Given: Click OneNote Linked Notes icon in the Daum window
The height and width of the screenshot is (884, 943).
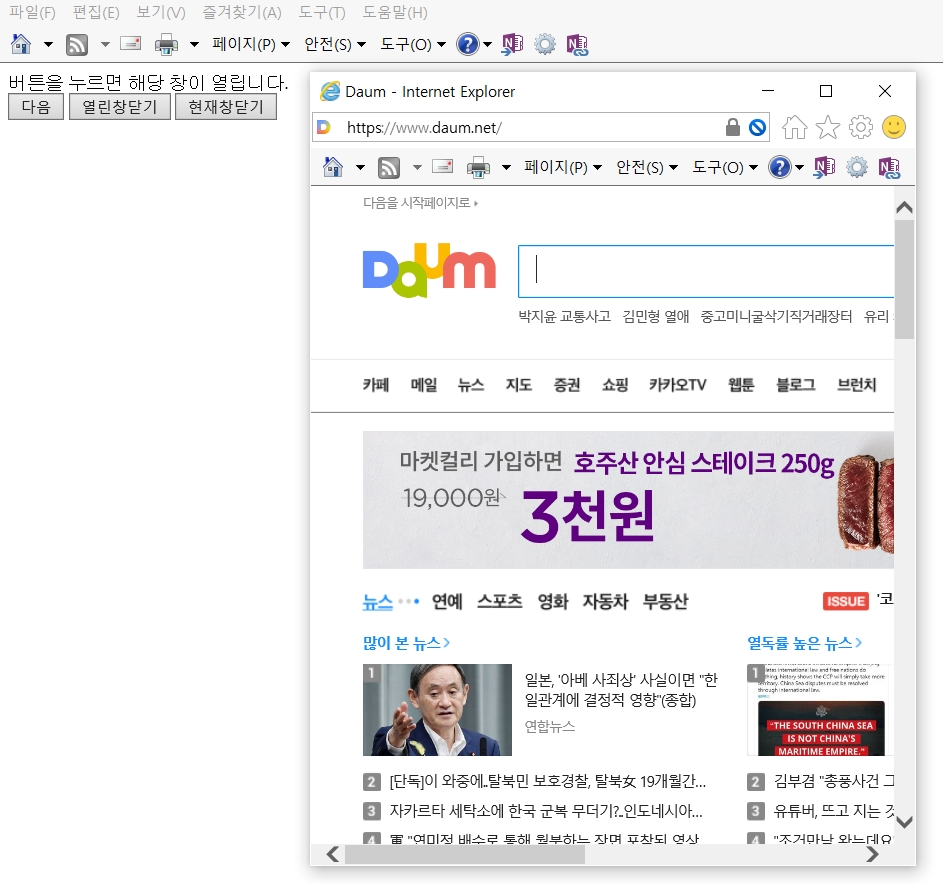Looking at the screenshot, I should tap(889, 168).
